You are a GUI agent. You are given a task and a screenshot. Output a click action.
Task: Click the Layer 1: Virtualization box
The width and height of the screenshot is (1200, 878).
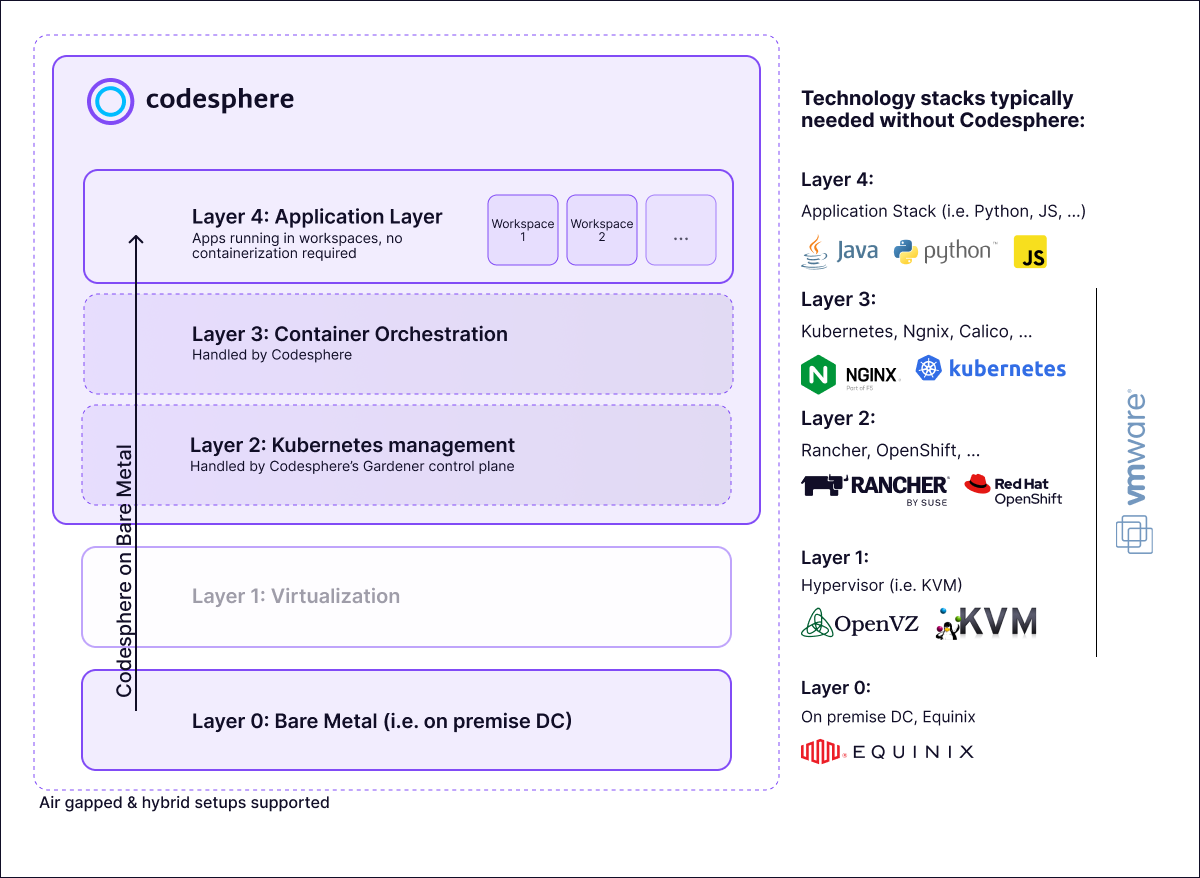tap(406, 597)
